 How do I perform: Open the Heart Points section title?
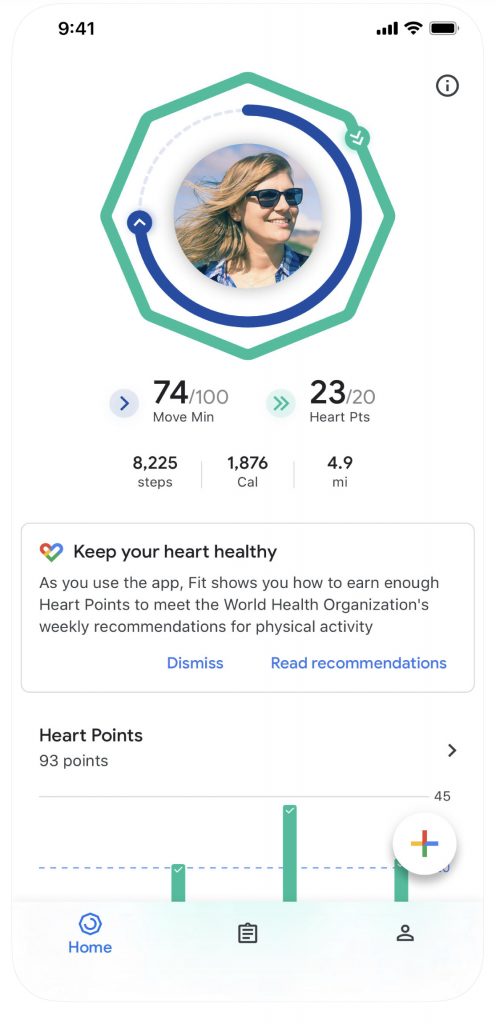click(91, 735)
